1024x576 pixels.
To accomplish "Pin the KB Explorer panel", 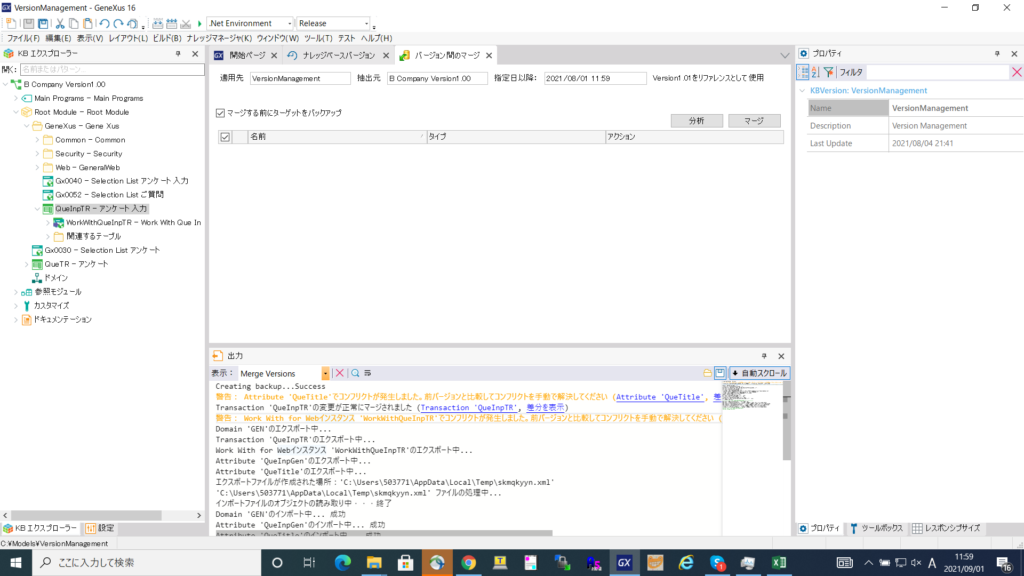I will point(178,54).
